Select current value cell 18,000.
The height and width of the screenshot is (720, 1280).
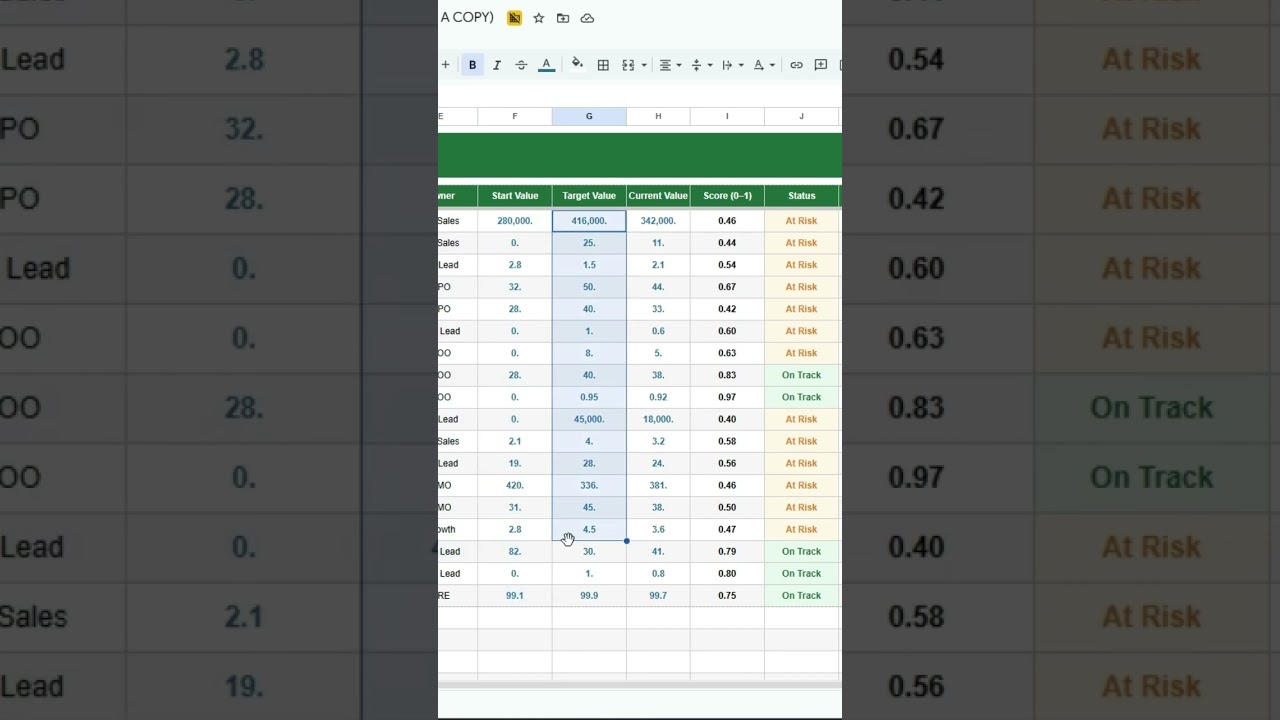[x=658, y=419]
